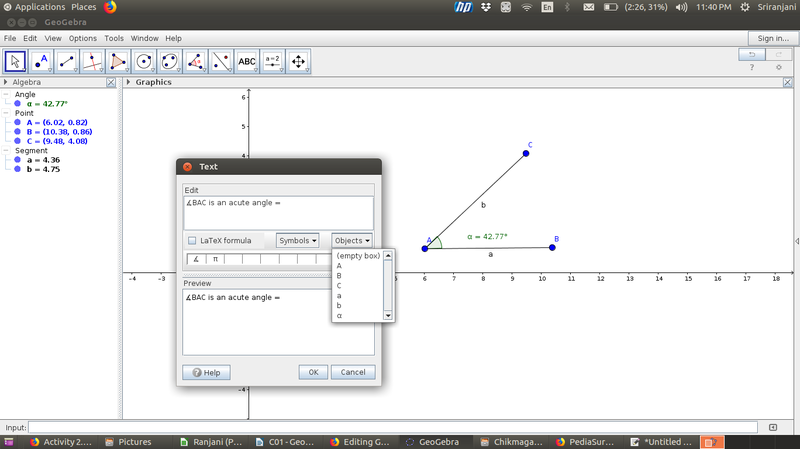Collapse the Point group in Algebra
The width and height of the screenshot is (800, 449).
(6, 113)
